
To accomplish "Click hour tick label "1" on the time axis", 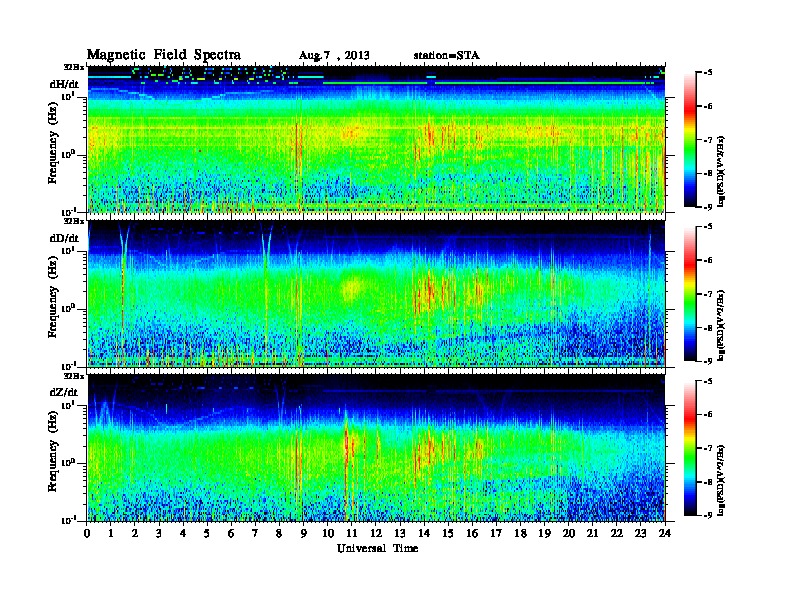I will [x=111, y=533].
